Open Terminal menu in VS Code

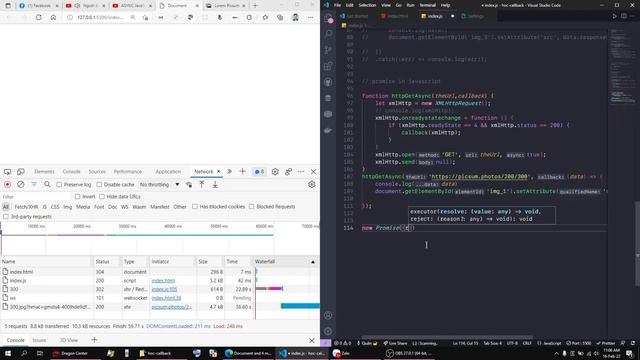pos(427,5)
